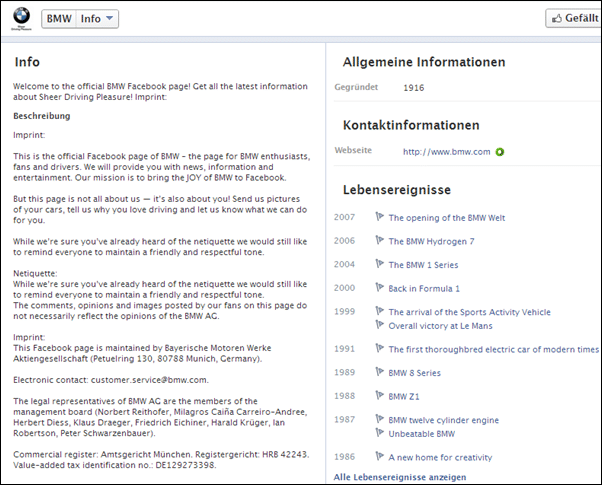The width and height of the screenshot is (602, 485).
Task: Click flag icon beside BMW Welt opening
Action: (379, 217)
